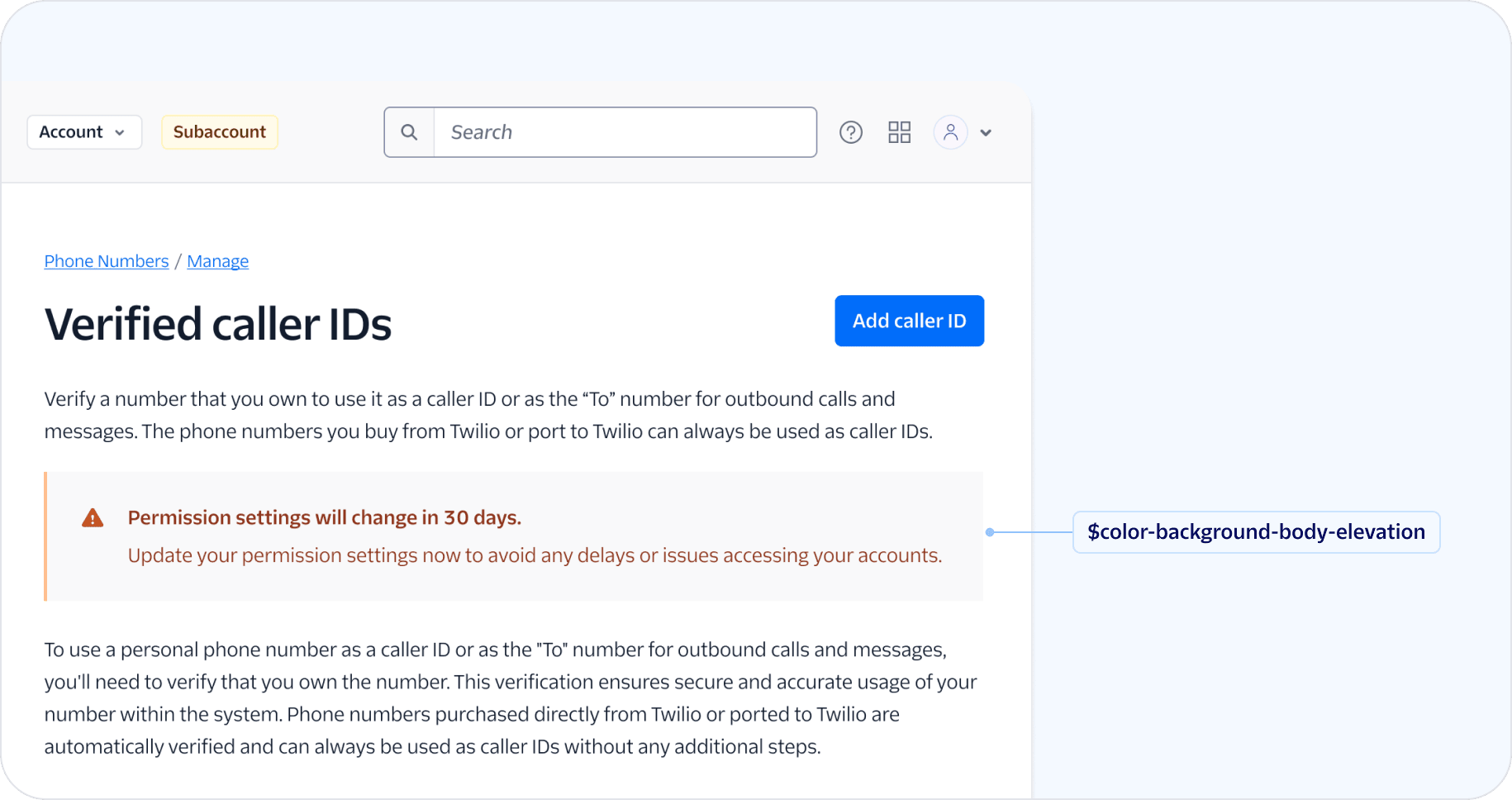Open the help question mark icon
The width and height of the screenshot is (1512, 800).
pyautogui.click(x=851, y=132)
